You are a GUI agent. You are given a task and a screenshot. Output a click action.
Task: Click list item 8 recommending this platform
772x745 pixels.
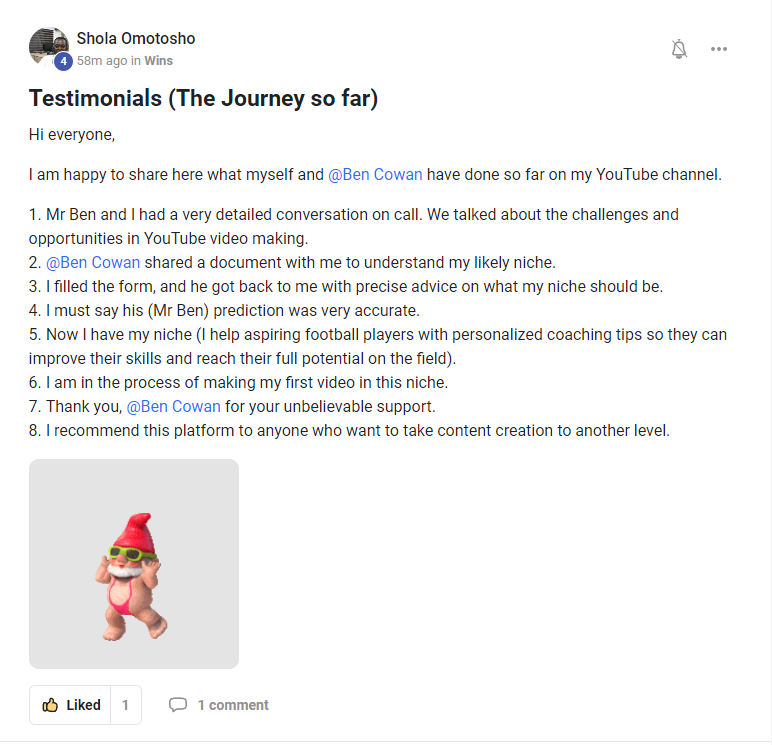[348, 431]
